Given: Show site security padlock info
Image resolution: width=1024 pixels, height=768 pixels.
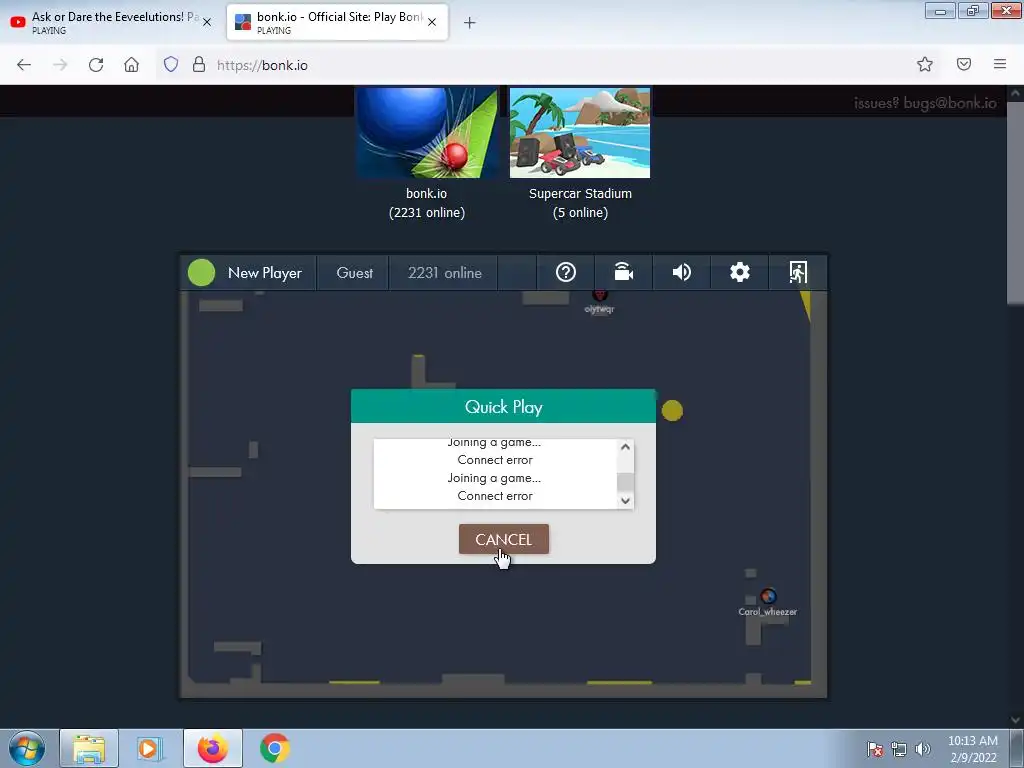Looking at the screenshot, I should tap(199, 65).
